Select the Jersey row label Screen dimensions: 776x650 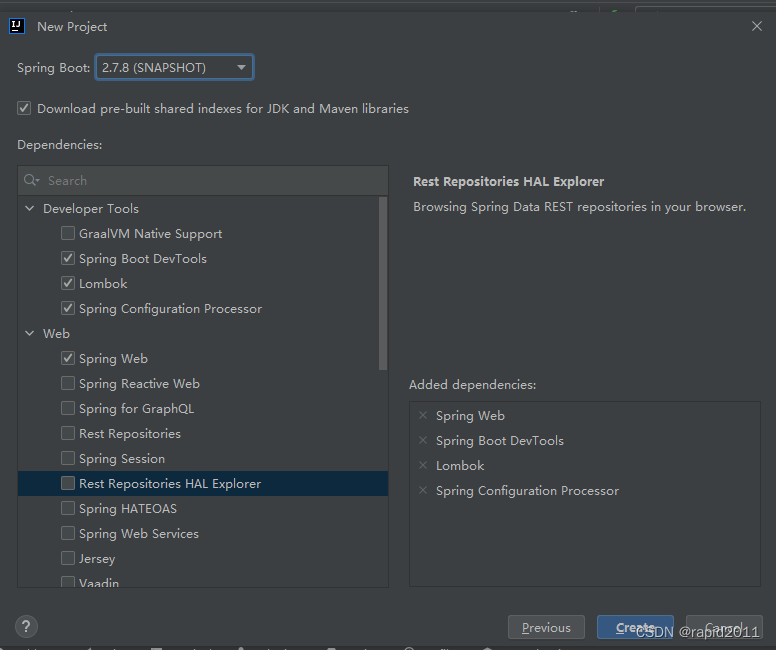point(97,558)
